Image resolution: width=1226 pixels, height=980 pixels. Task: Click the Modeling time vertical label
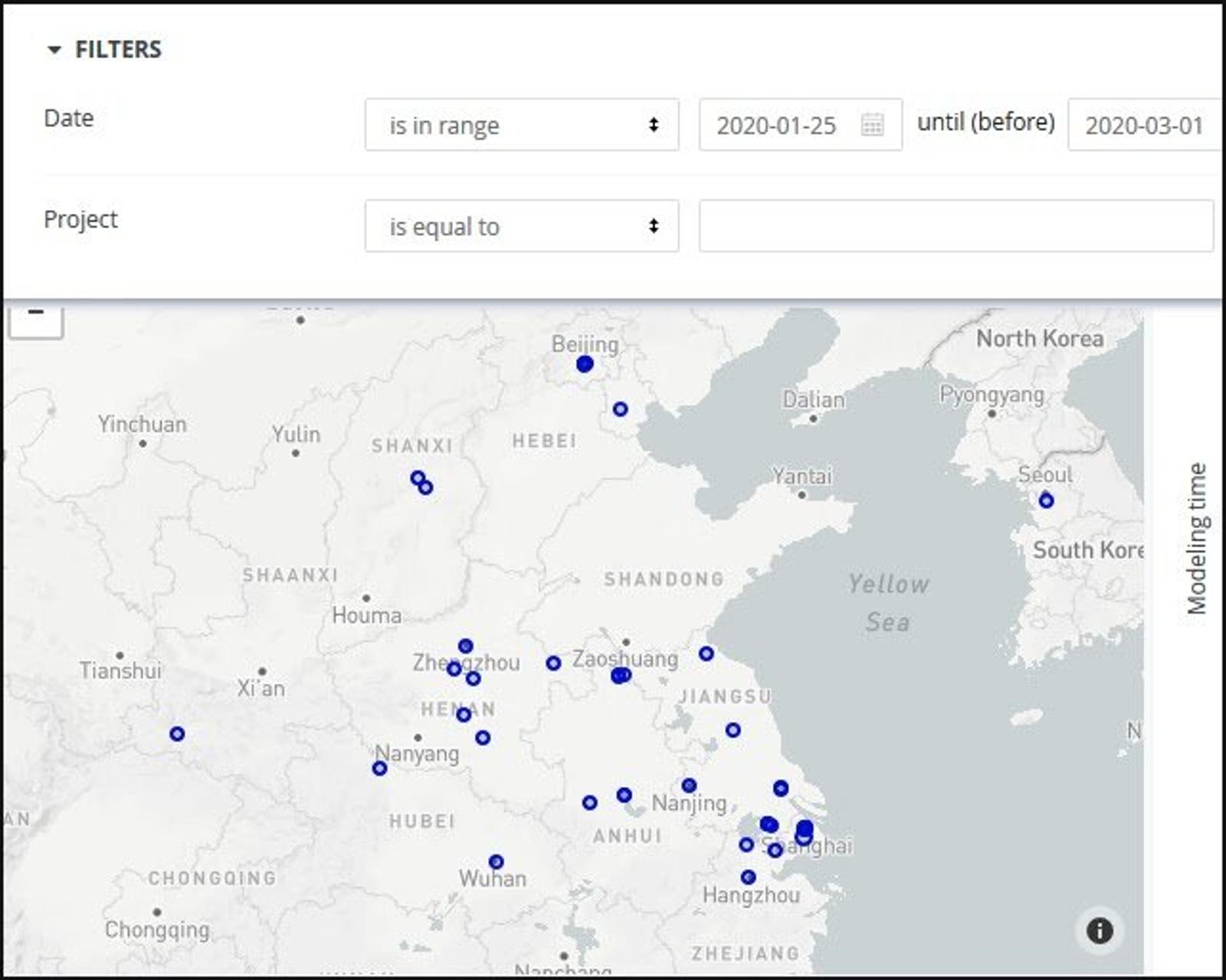(x=1196, y=538)
